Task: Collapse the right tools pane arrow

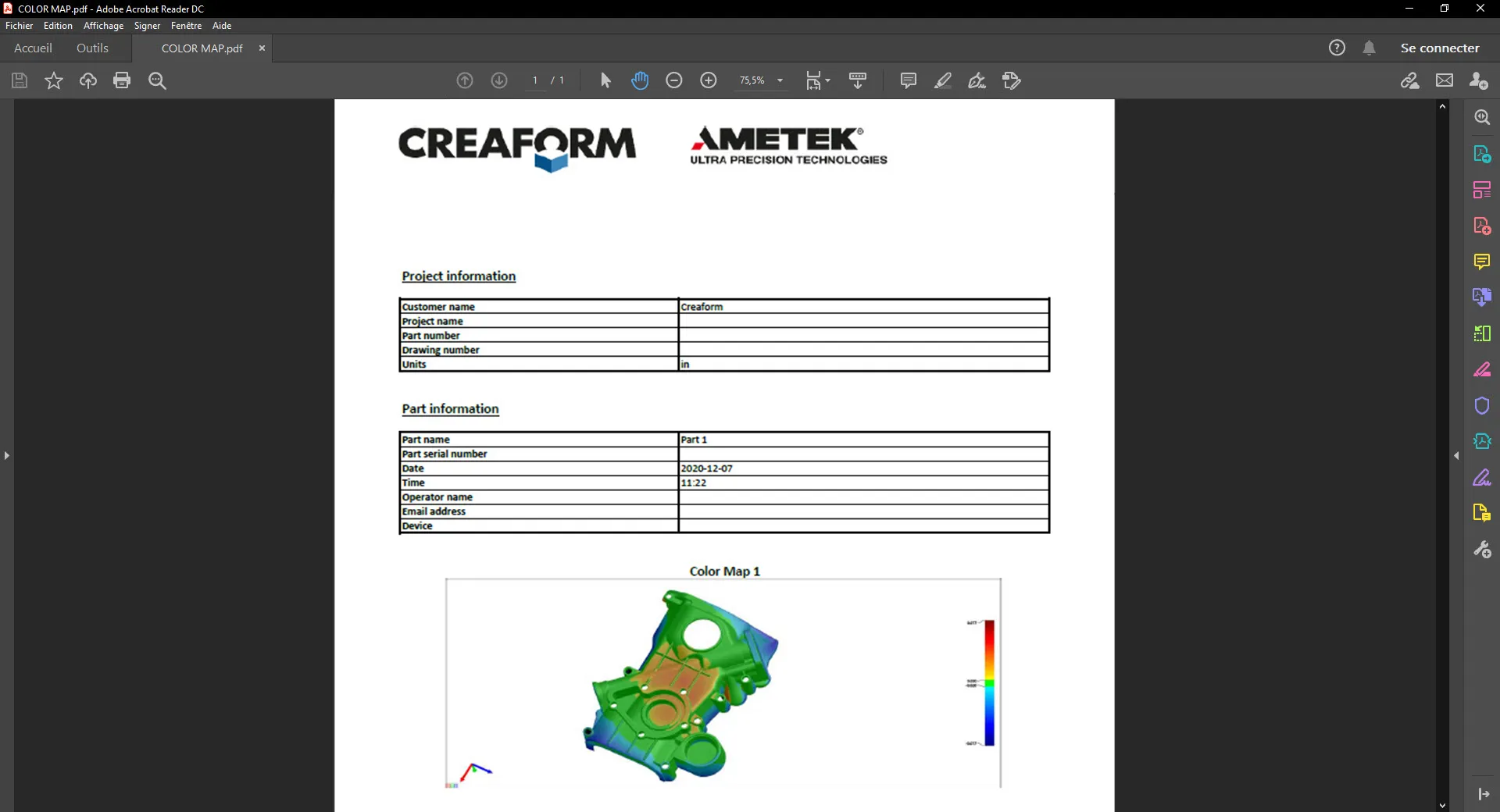Action: point(1456,455)
